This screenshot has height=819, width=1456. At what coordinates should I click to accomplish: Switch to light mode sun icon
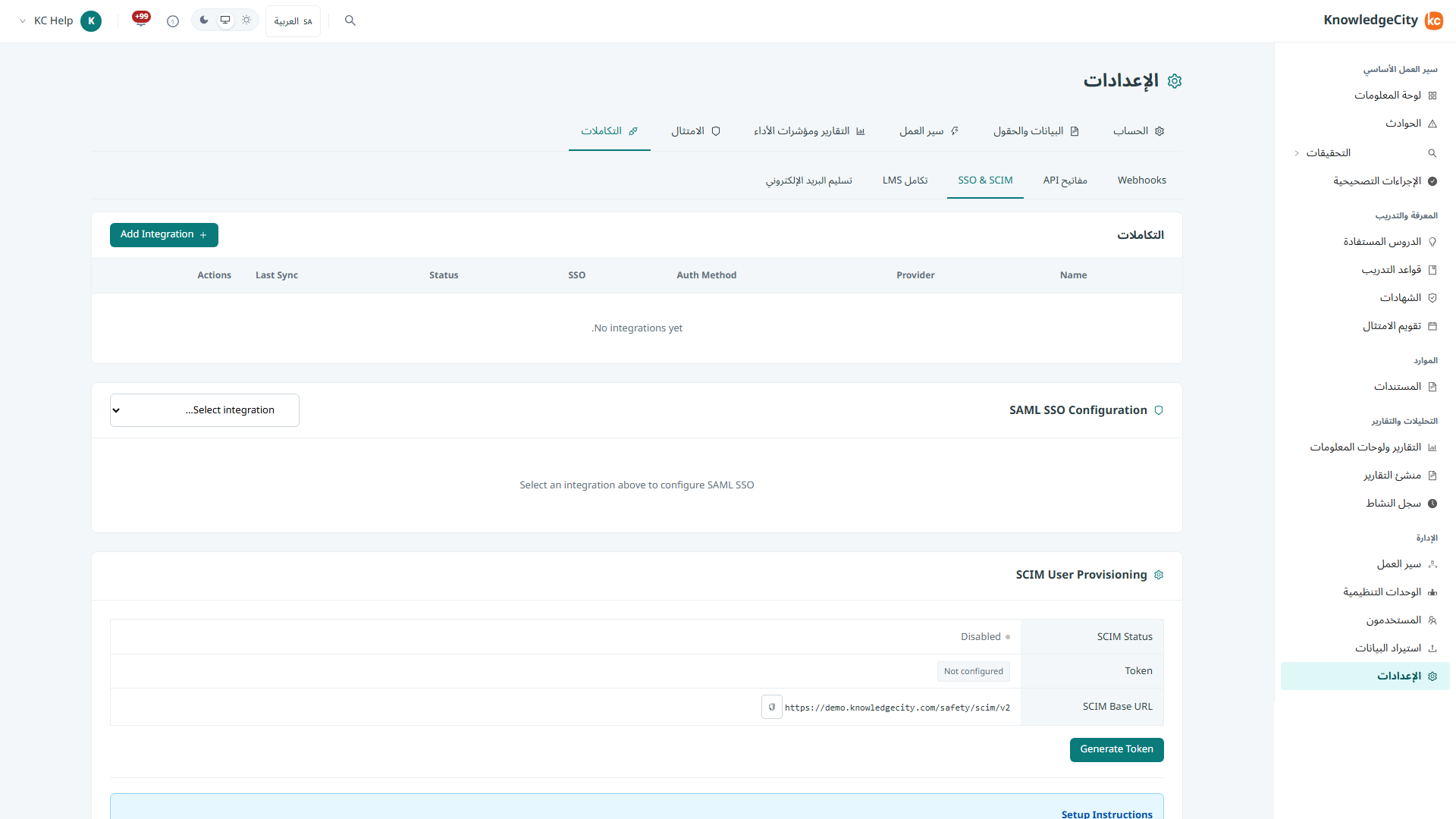(x=246, y=20)
